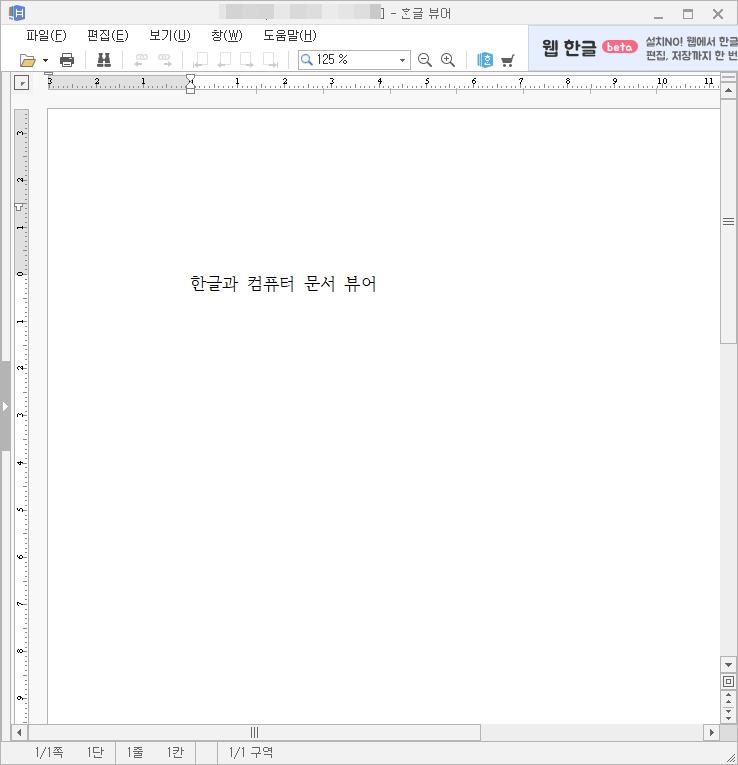Click the vertical ruler margin marker
738x765 pixels.
coord(19,207)
